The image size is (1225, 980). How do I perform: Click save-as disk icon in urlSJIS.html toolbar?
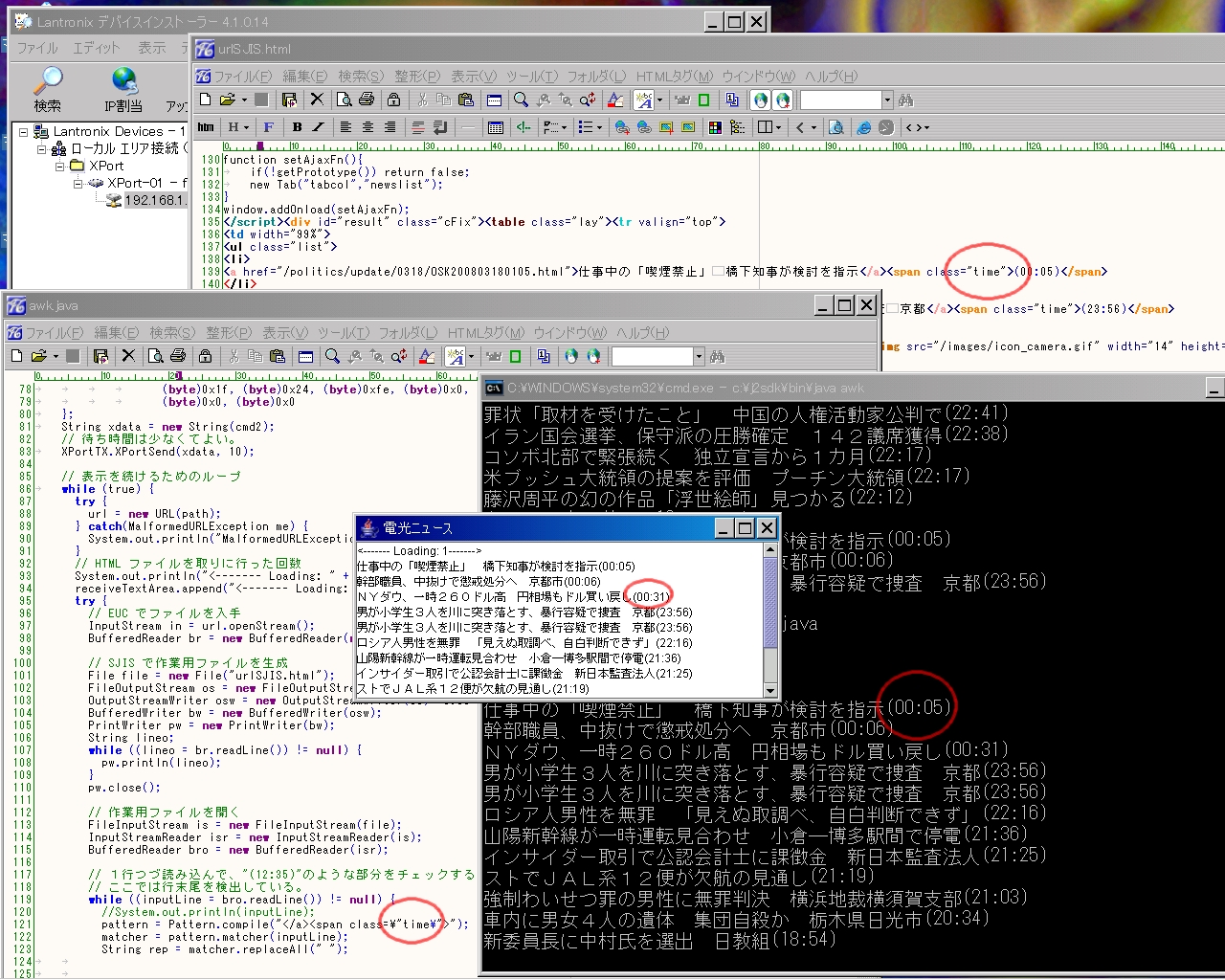(x=289, y=100)
